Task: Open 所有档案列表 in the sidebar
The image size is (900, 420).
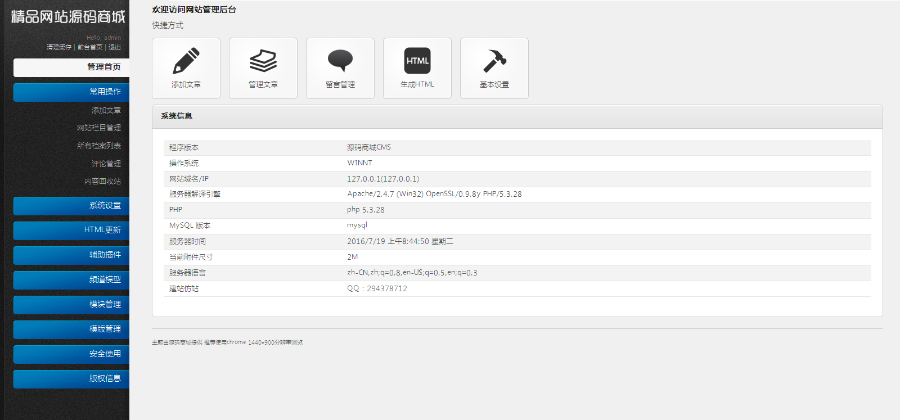Action: pos(99,146)
